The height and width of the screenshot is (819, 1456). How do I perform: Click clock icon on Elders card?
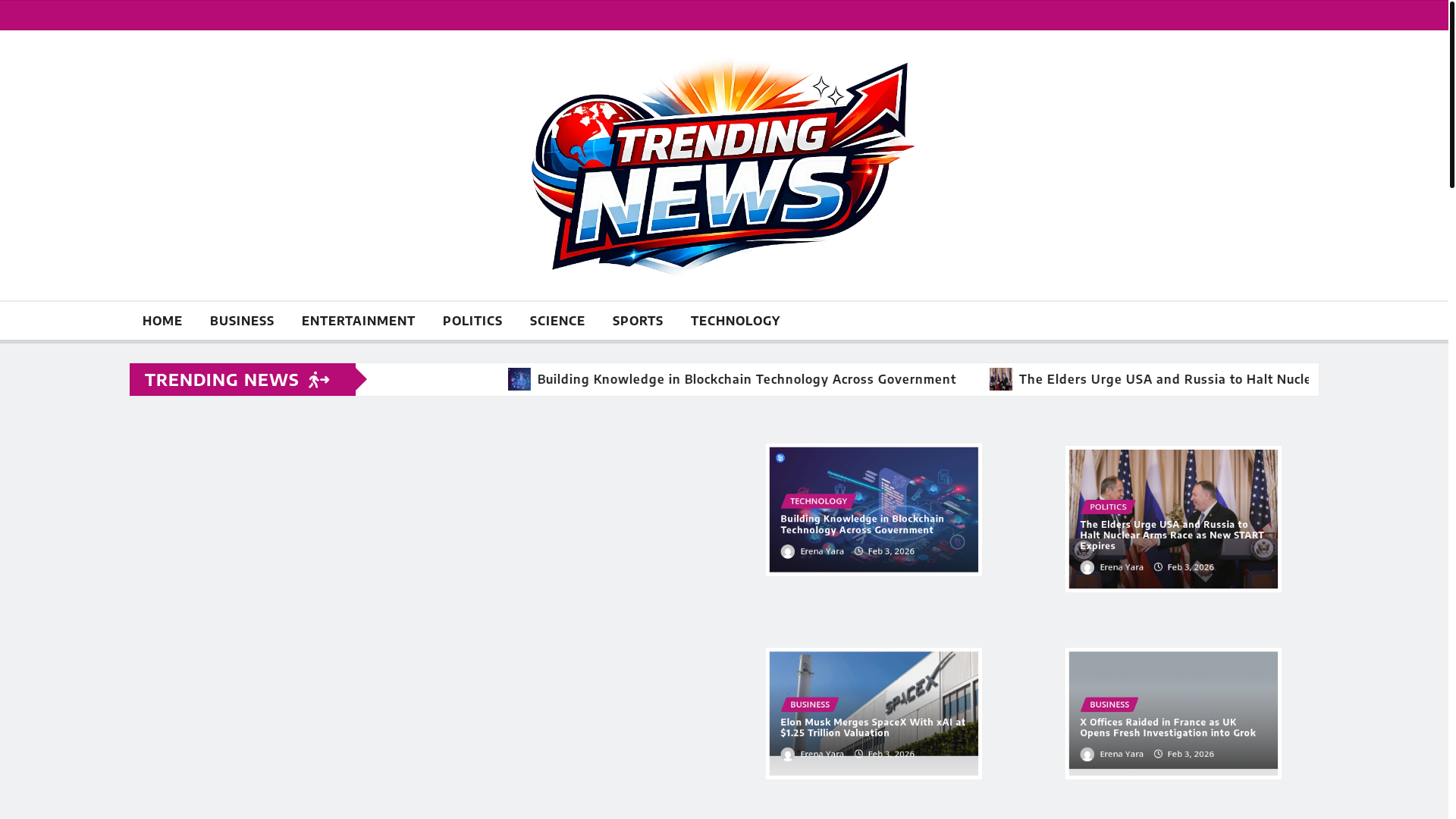[1159, 567]
